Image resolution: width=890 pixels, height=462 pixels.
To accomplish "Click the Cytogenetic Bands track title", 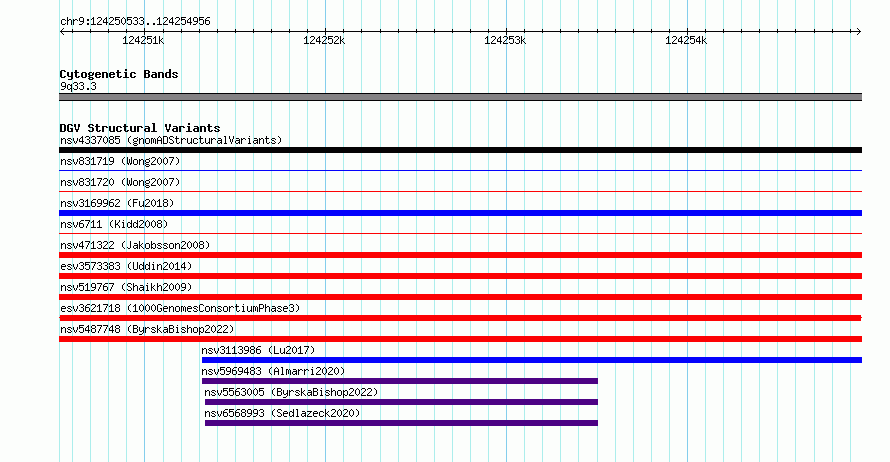I will coord(119,74).
